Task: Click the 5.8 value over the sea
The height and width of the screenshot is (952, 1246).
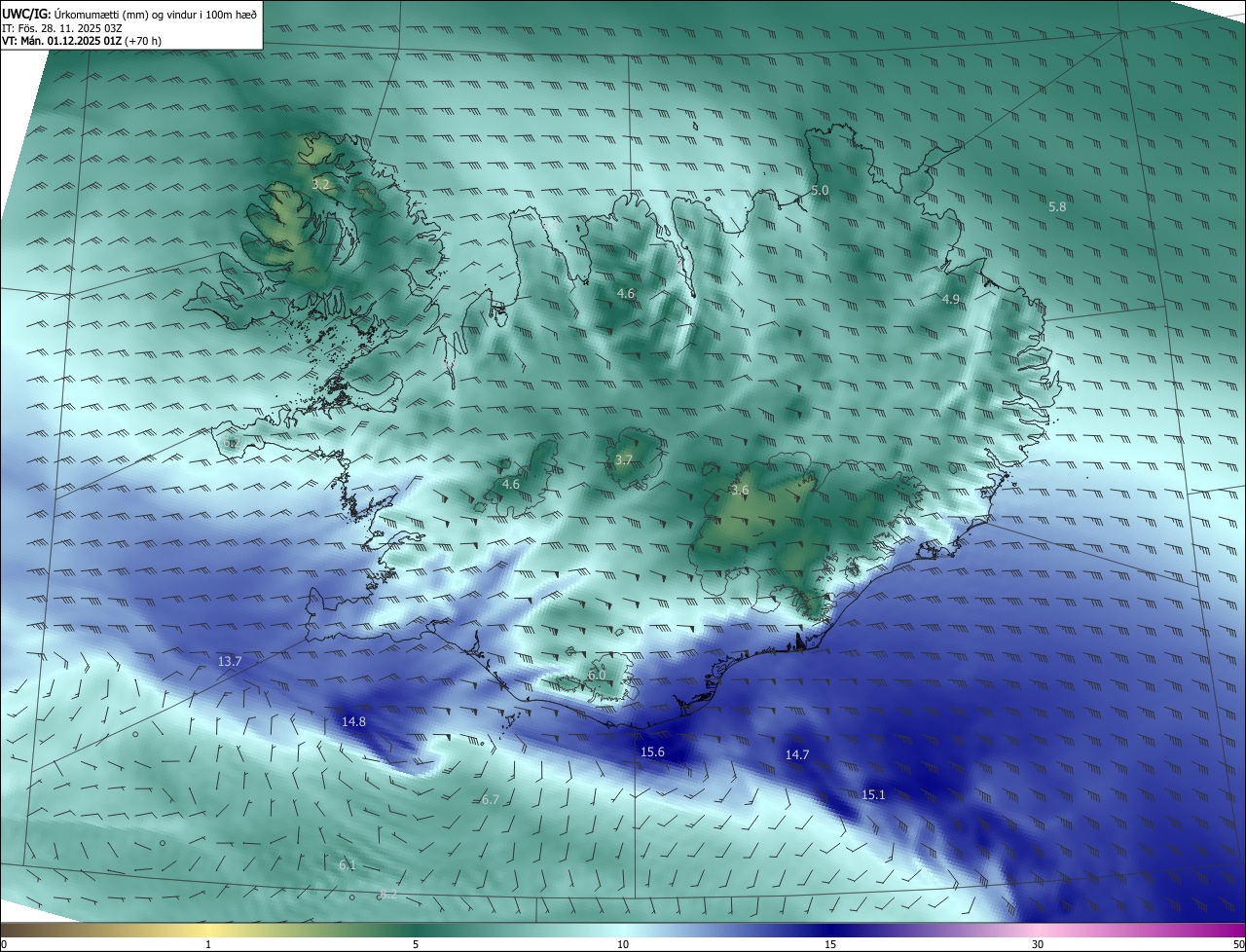Action: pyautogui.click(x=1057, y=206)
